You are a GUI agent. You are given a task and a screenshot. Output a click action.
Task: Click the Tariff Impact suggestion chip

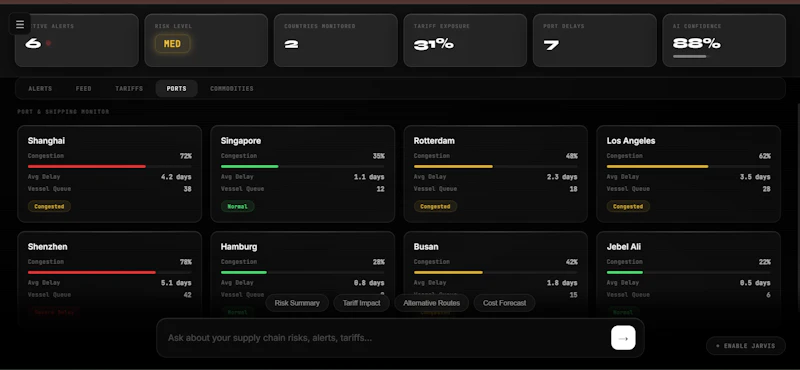pyautogui.click(x=361, y=303)
